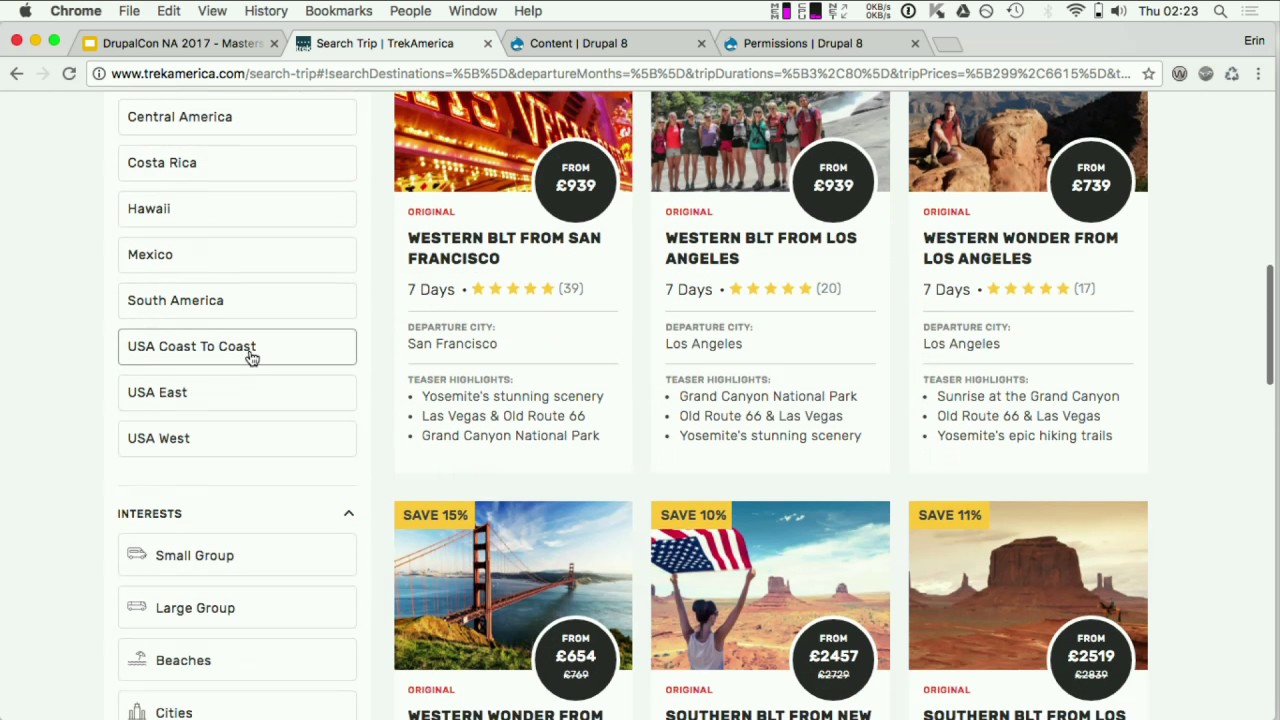Open the 1Password menu bar icon
The image size is (1280, 720).
click(x=908, y=11)
